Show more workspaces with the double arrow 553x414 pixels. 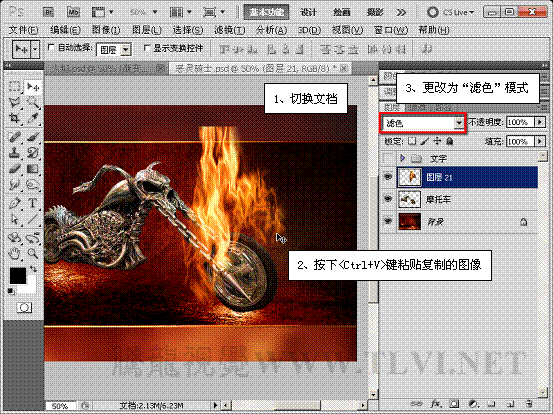tap(401, 13)
